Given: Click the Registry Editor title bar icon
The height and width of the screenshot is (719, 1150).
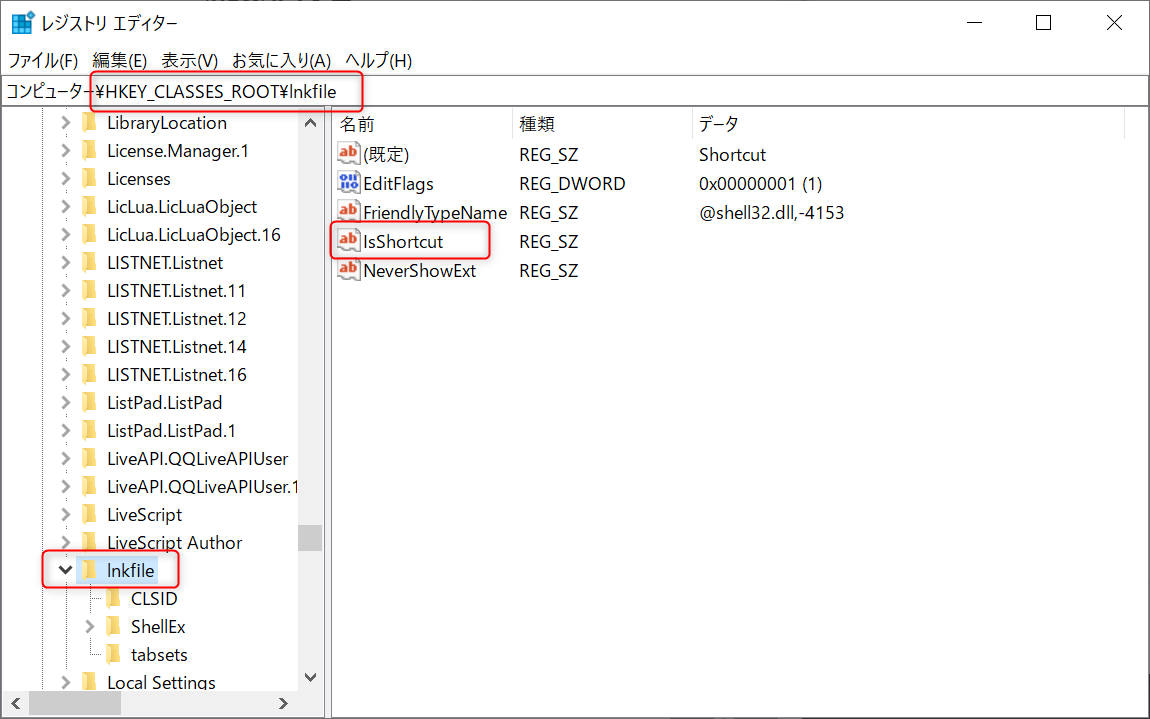Looking at the screenshot, I should 22,23.
